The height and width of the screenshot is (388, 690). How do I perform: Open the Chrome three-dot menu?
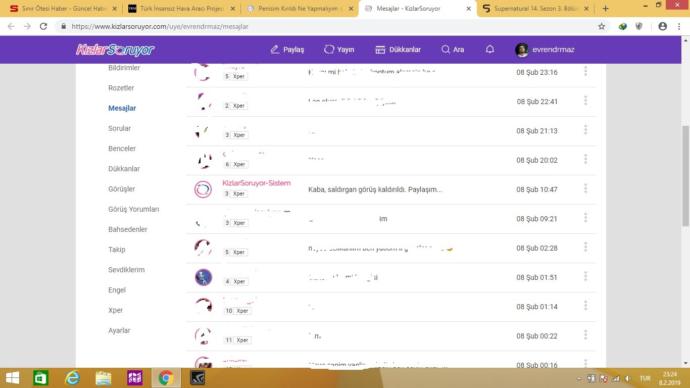(x=679, y=26)
